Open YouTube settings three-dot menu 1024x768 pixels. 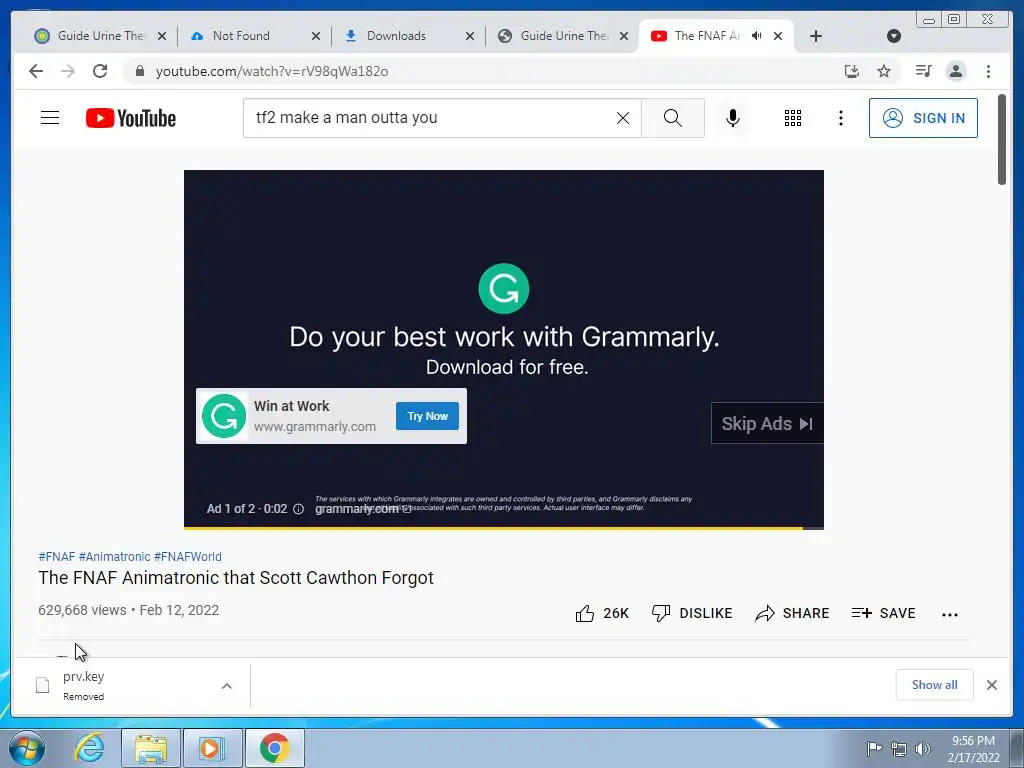[x=840, y=118]
